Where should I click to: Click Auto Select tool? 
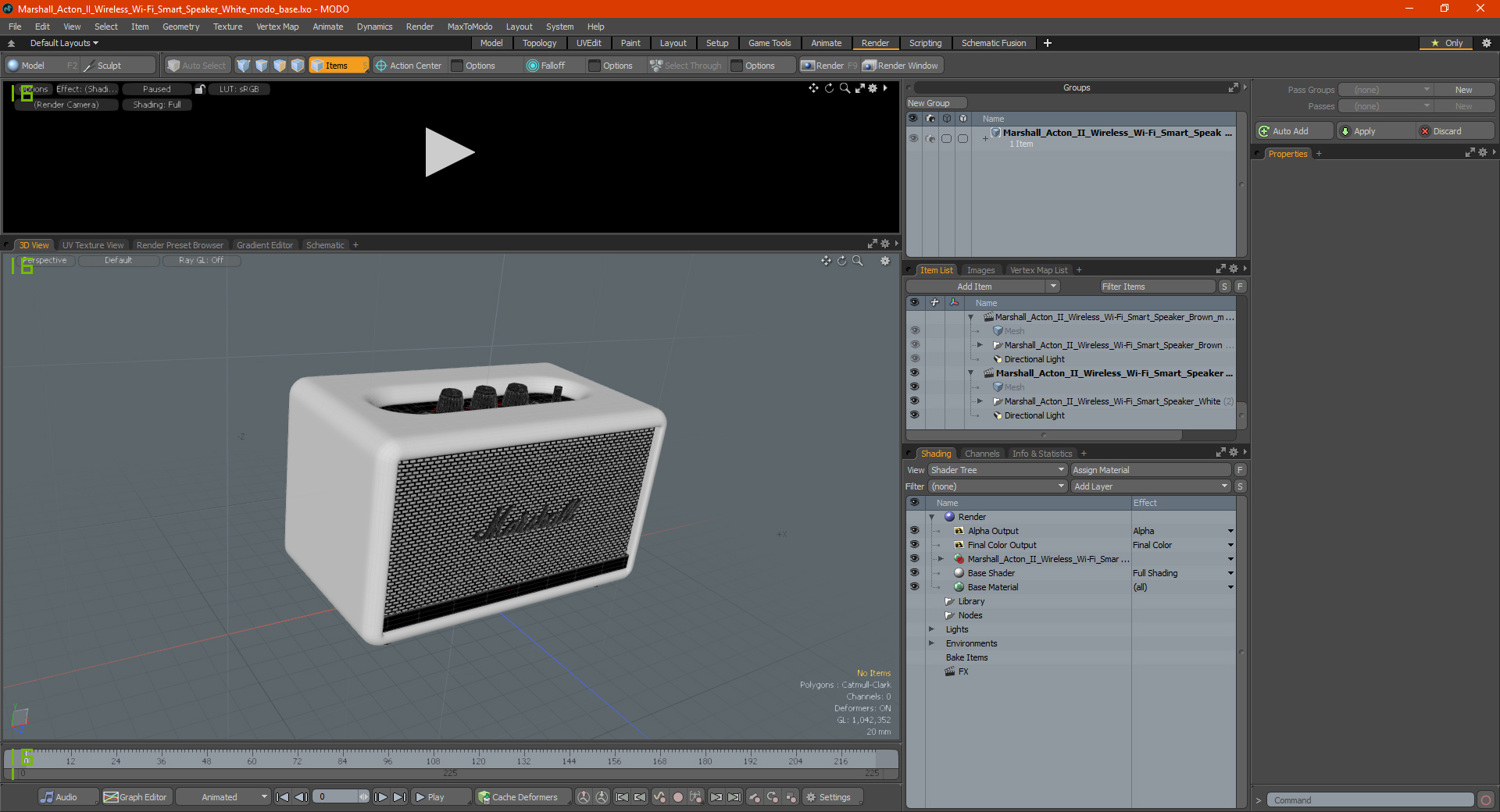tap(197, 66)
